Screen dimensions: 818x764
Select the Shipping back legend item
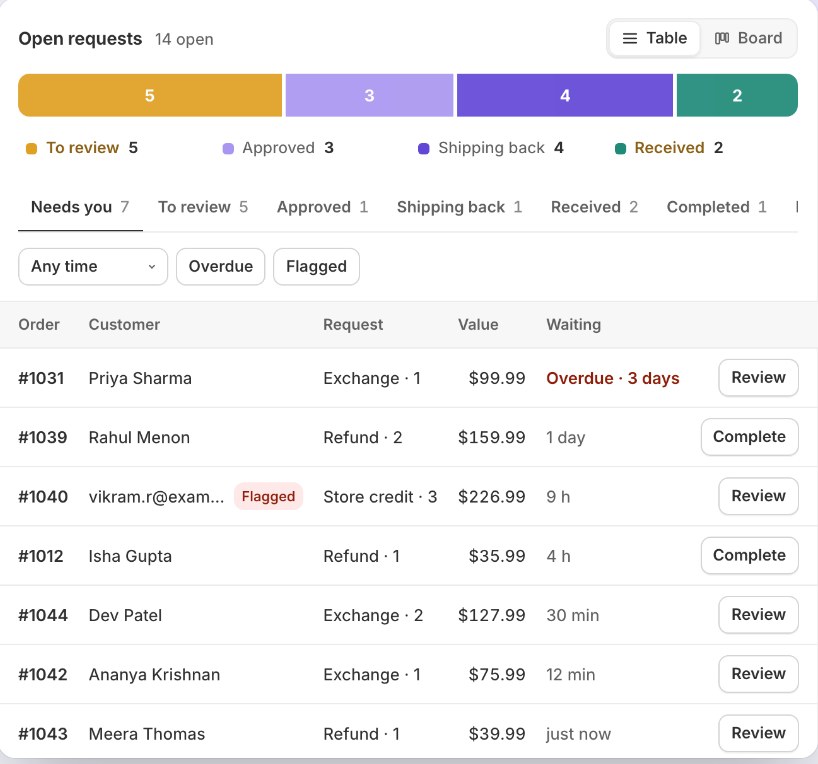491,148
